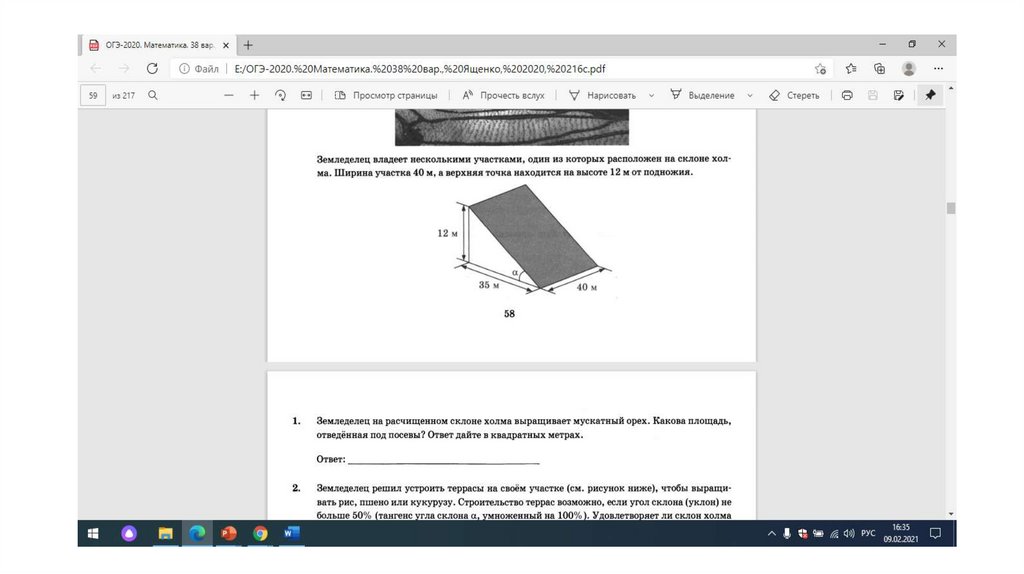This screenshot has height=574, width=1024.
Task: Open the Windows Start menu
Action: (93, 534)
